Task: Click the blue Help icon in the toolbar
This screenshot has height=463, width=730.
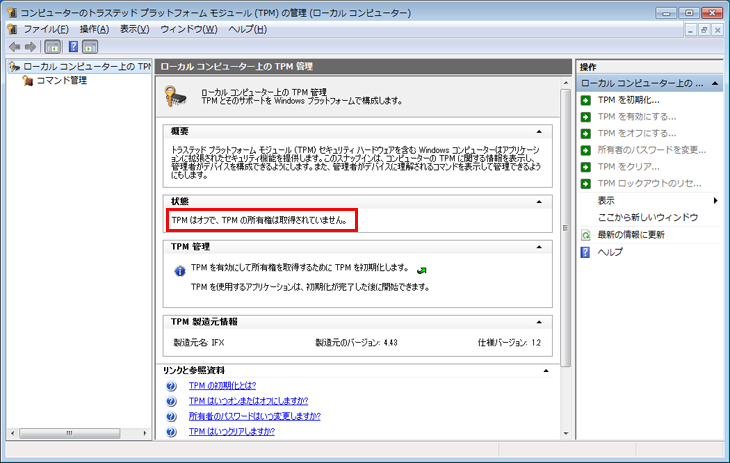Action: pos(73,47)
